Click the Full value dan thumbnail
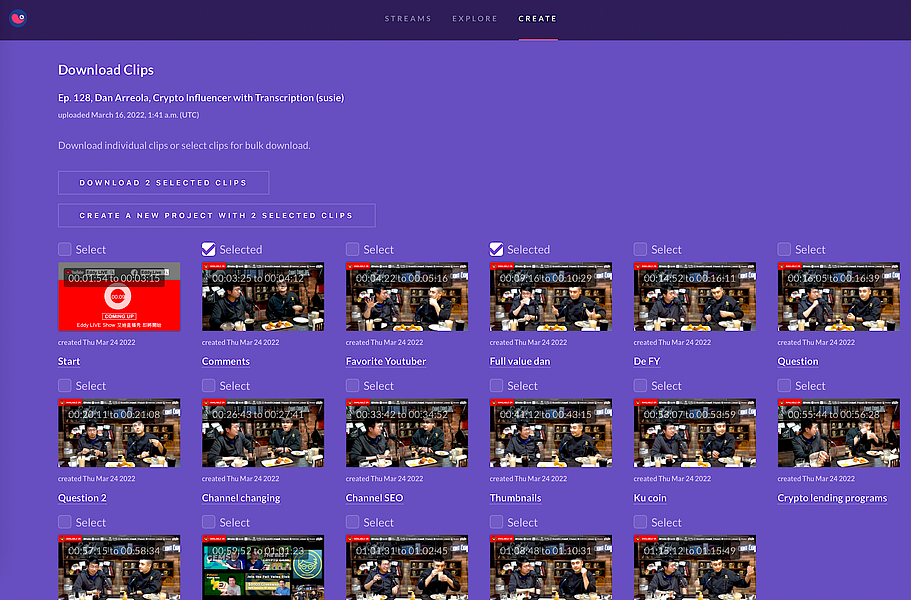The height and width of the screenshot is (600, 911). (x=551, y=296)
